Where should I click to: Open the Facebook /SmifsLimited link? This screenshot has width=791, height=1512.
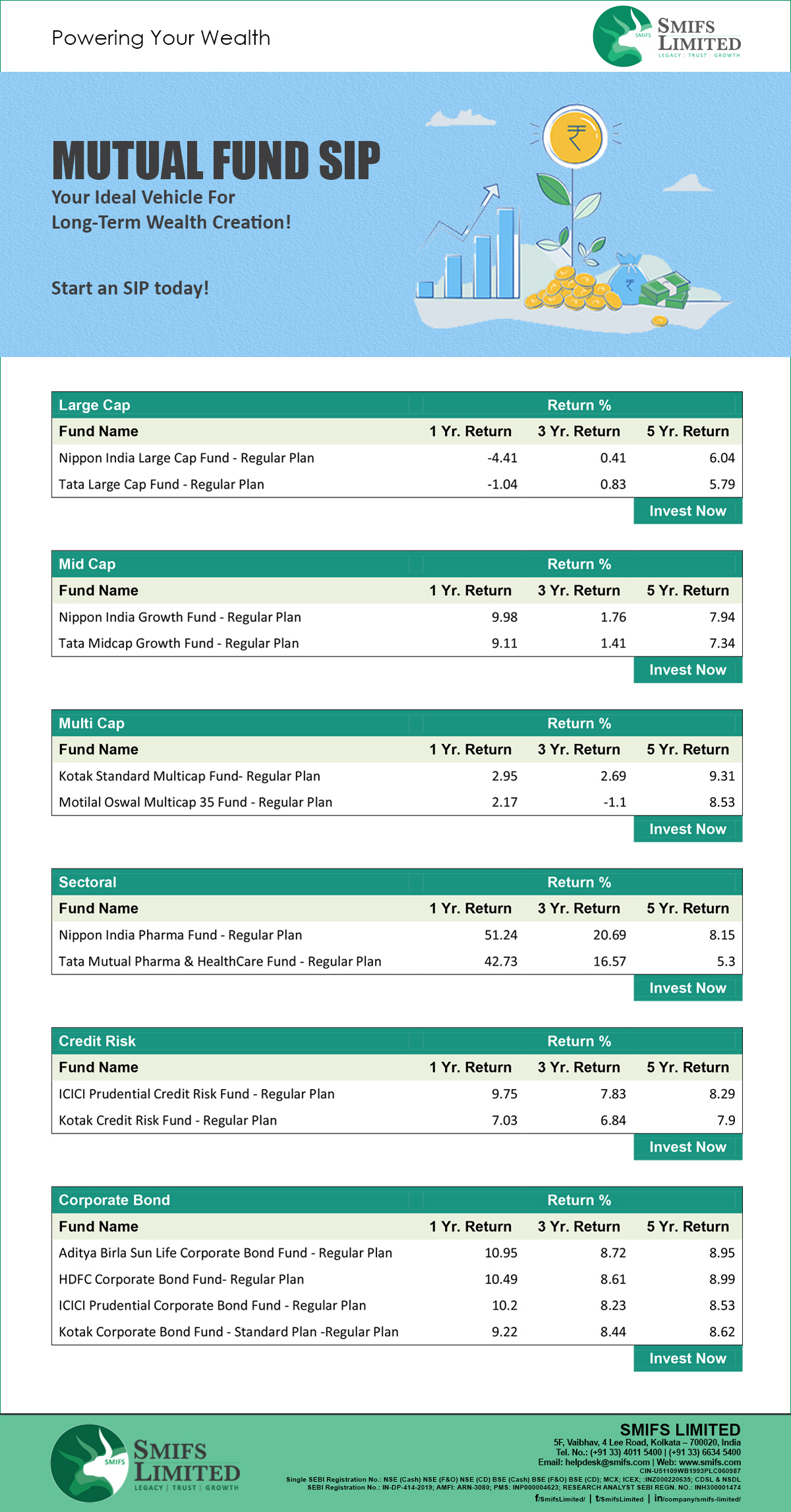coord(560,1498)
